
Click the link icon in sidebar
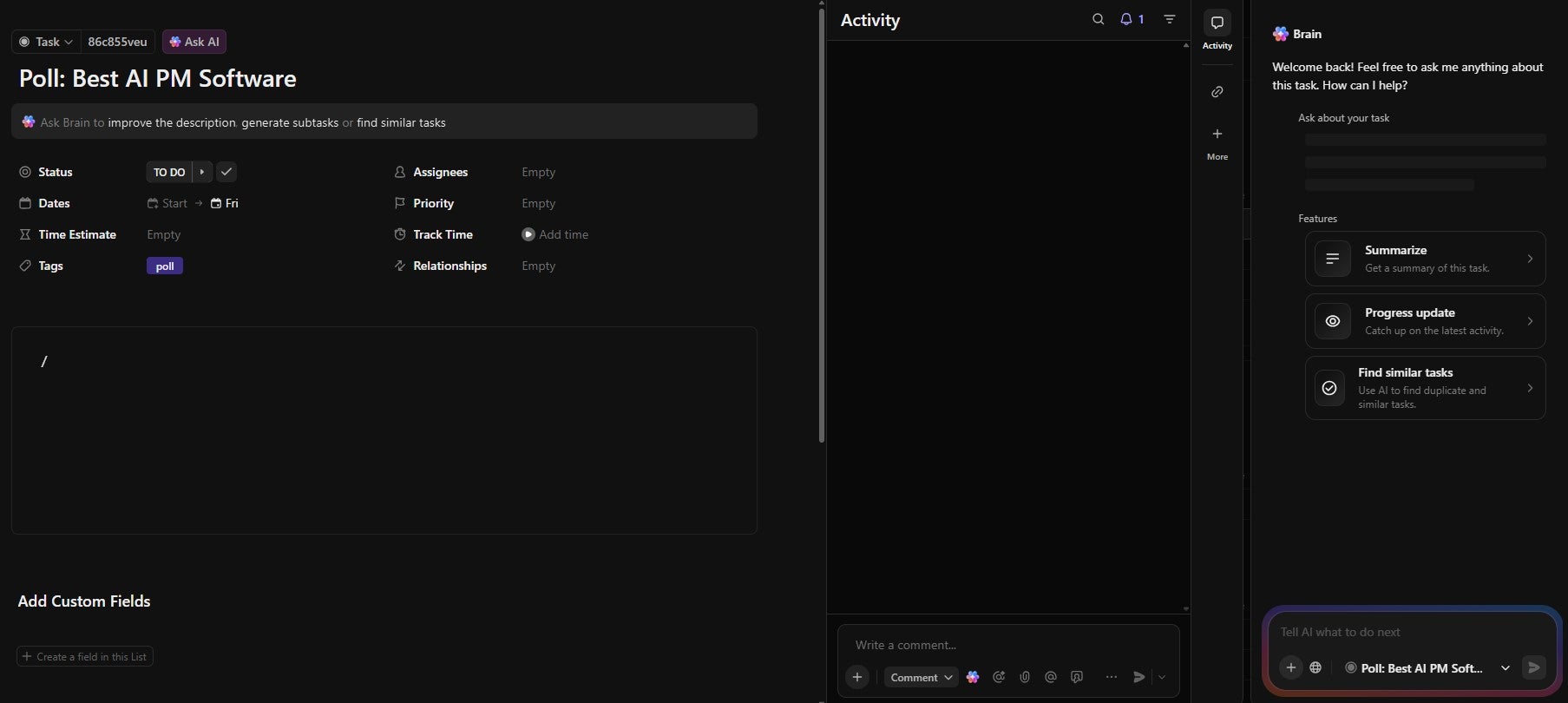pos(1217,92)
